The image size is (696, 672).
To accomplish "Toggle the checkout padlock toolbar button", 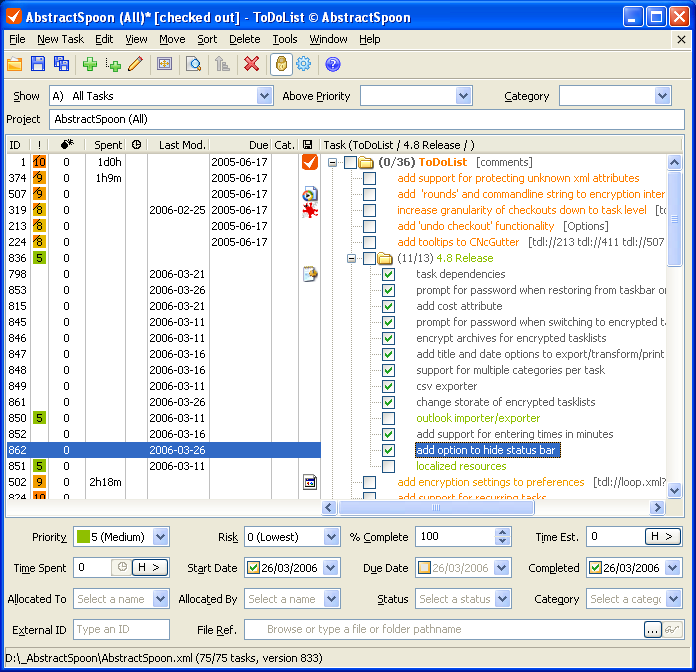I will pyautogui.click(x=281, y=64).
